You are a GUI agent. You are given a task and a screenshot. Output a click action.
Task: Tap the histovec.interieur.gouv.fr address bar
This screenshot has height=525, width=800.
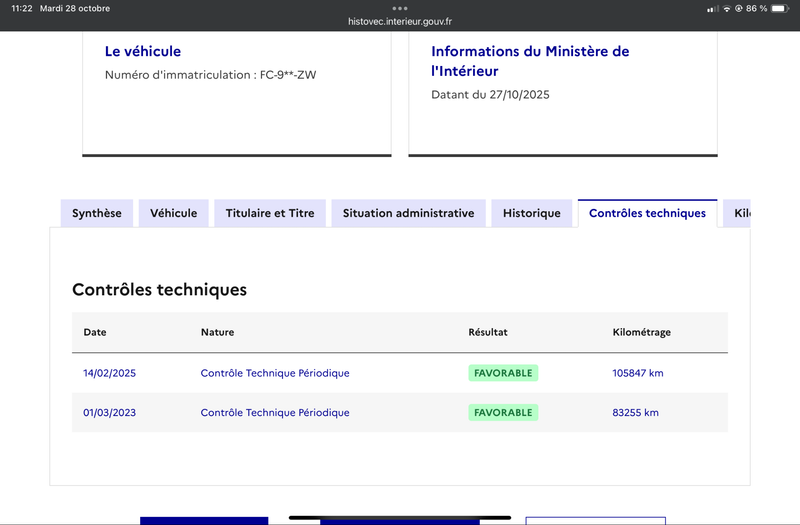point(400,21)
